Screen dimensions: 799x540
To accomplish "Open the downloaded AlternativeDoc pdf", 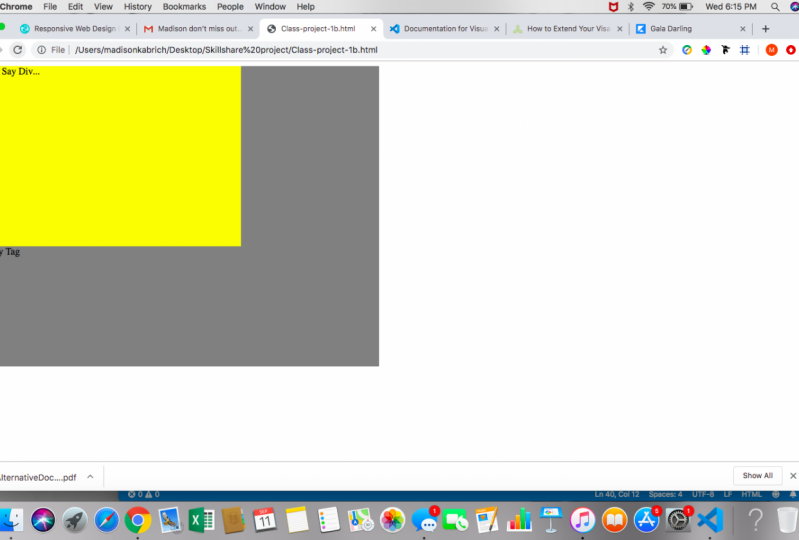I will tap(39, 477).
